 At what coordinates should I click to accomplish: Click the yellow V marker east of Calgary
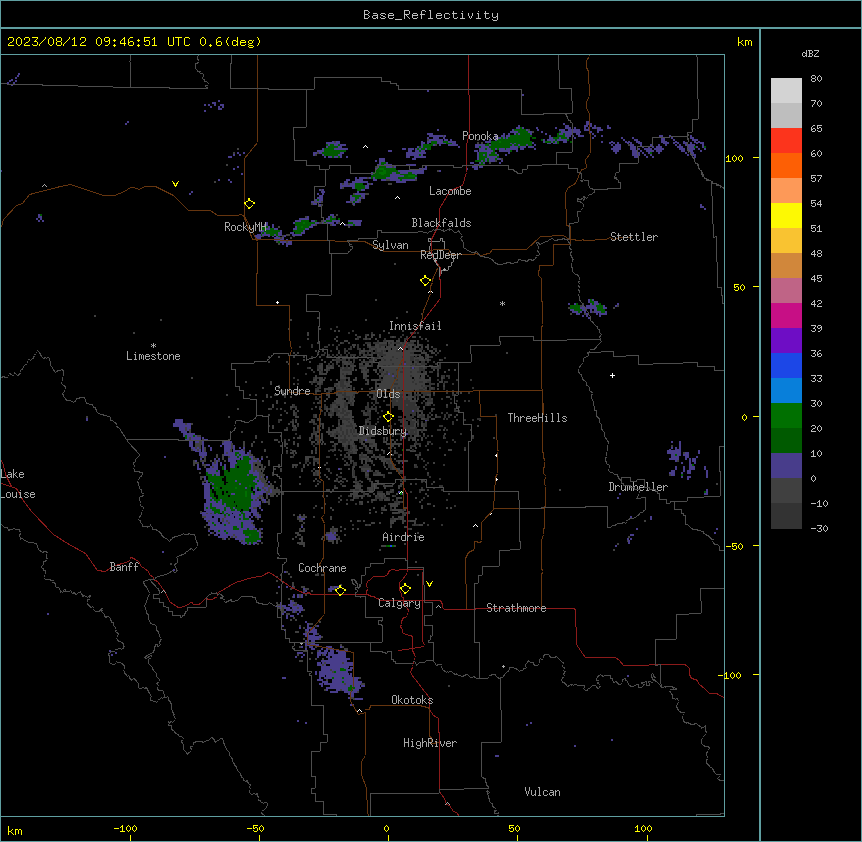[x=429, y=584]
